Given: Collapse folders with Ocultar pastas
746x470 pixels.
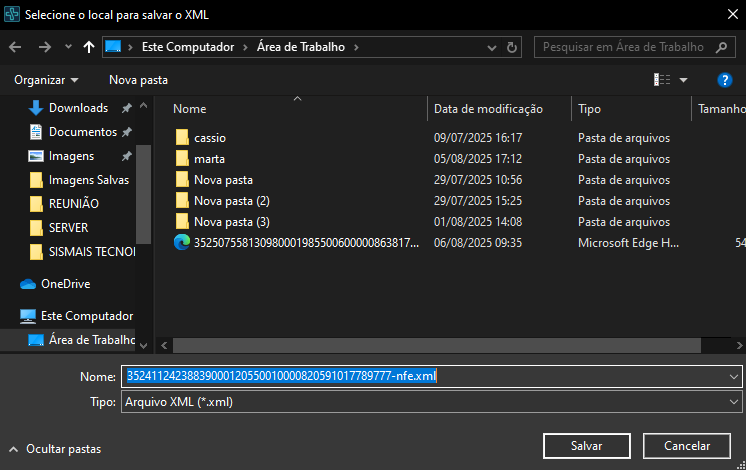Looking at the screenshot, I should 55,449.
